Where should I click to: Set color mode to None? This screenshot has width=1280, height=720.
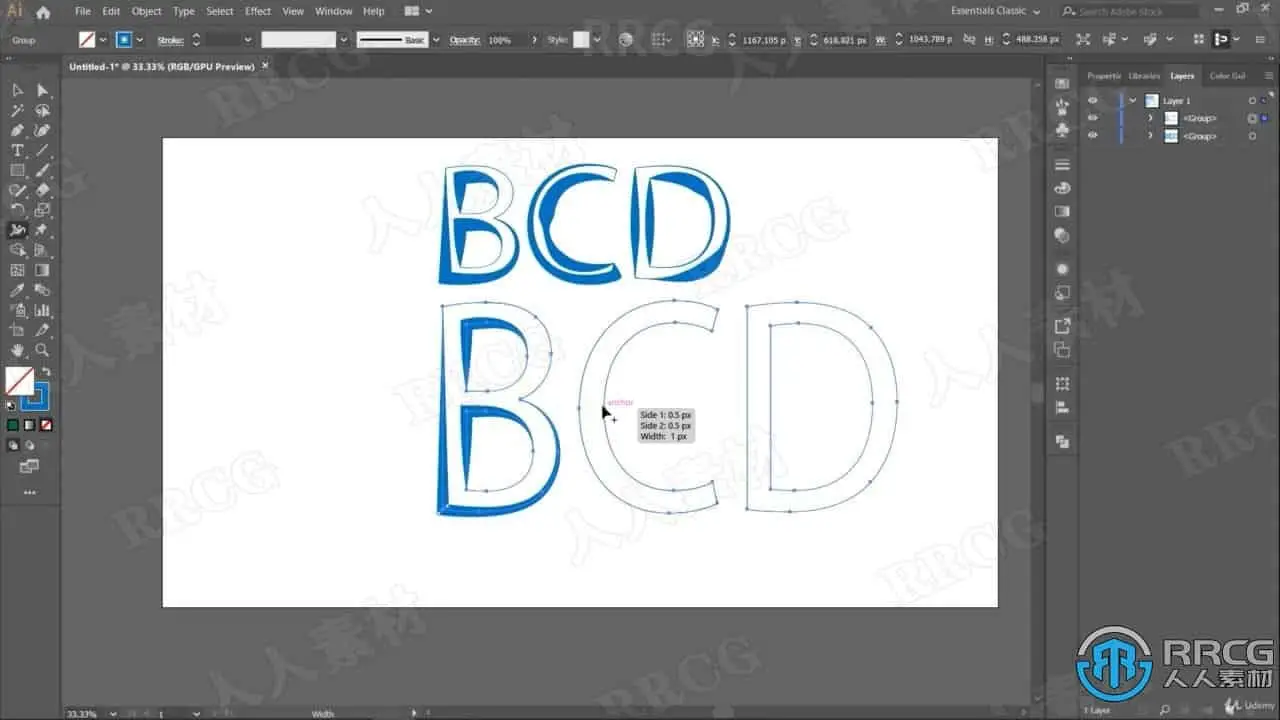pyautogui.click(x=46, y=425)
